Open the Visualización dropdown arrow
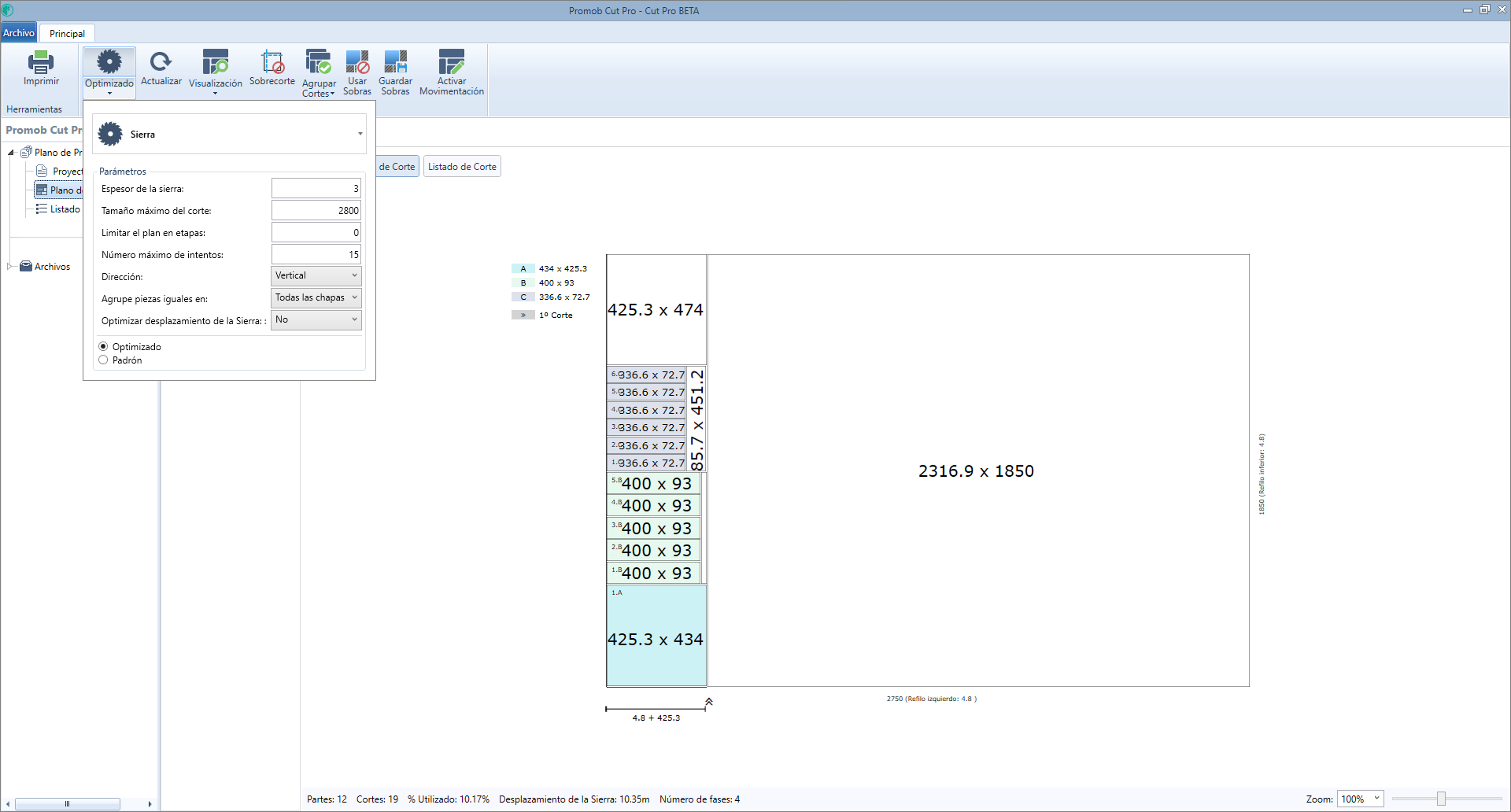 [215, 94]
